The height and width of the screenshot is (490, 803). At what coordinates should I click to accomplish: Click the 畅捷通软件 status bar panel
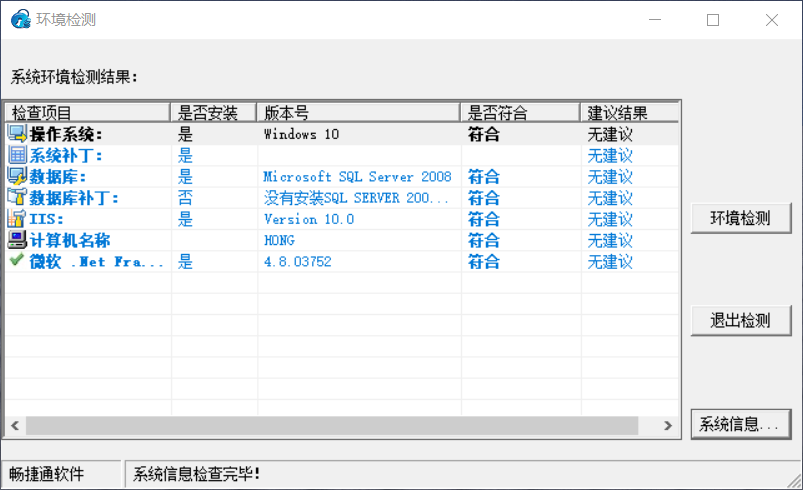click(x=61, y=474)
